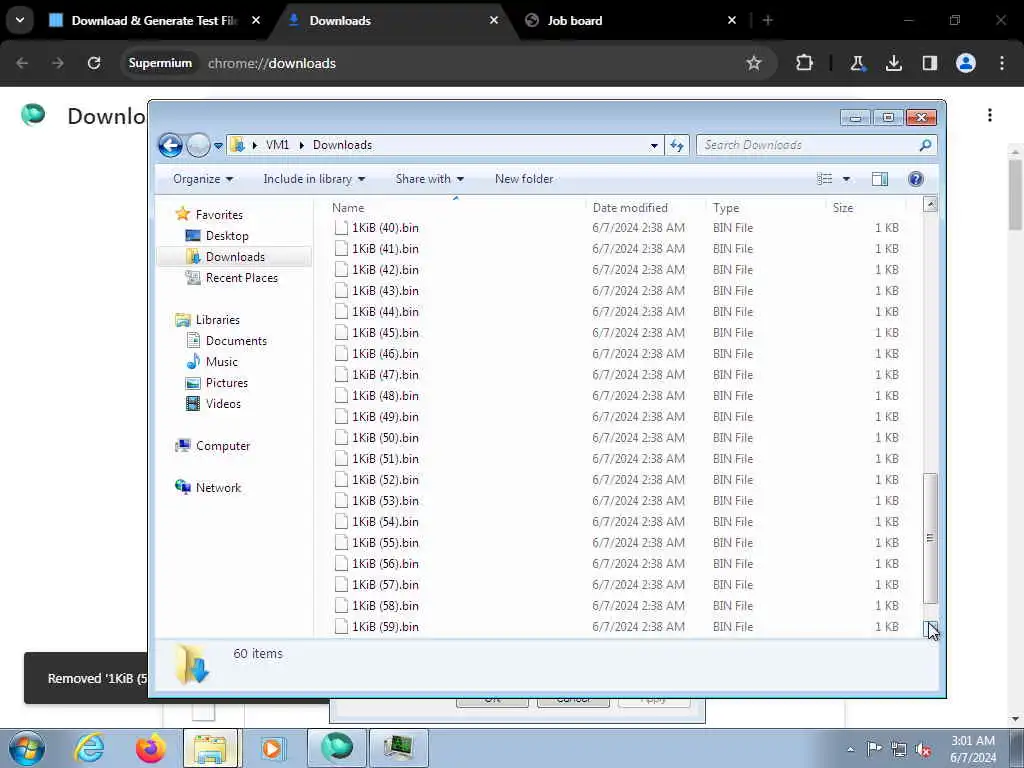Open the Chrome Labs flask icon
Viewport: 1024px width, 768px height.
857,63
